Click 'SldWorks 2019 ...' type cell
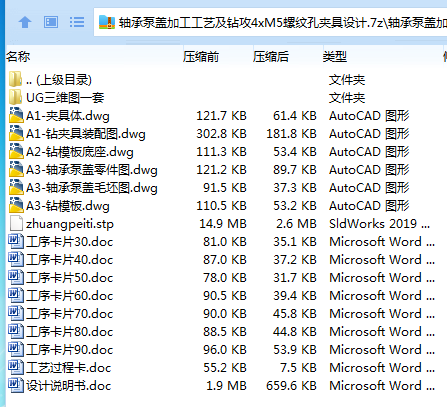Viewport: 447px width, 407px height. (379, 223)
